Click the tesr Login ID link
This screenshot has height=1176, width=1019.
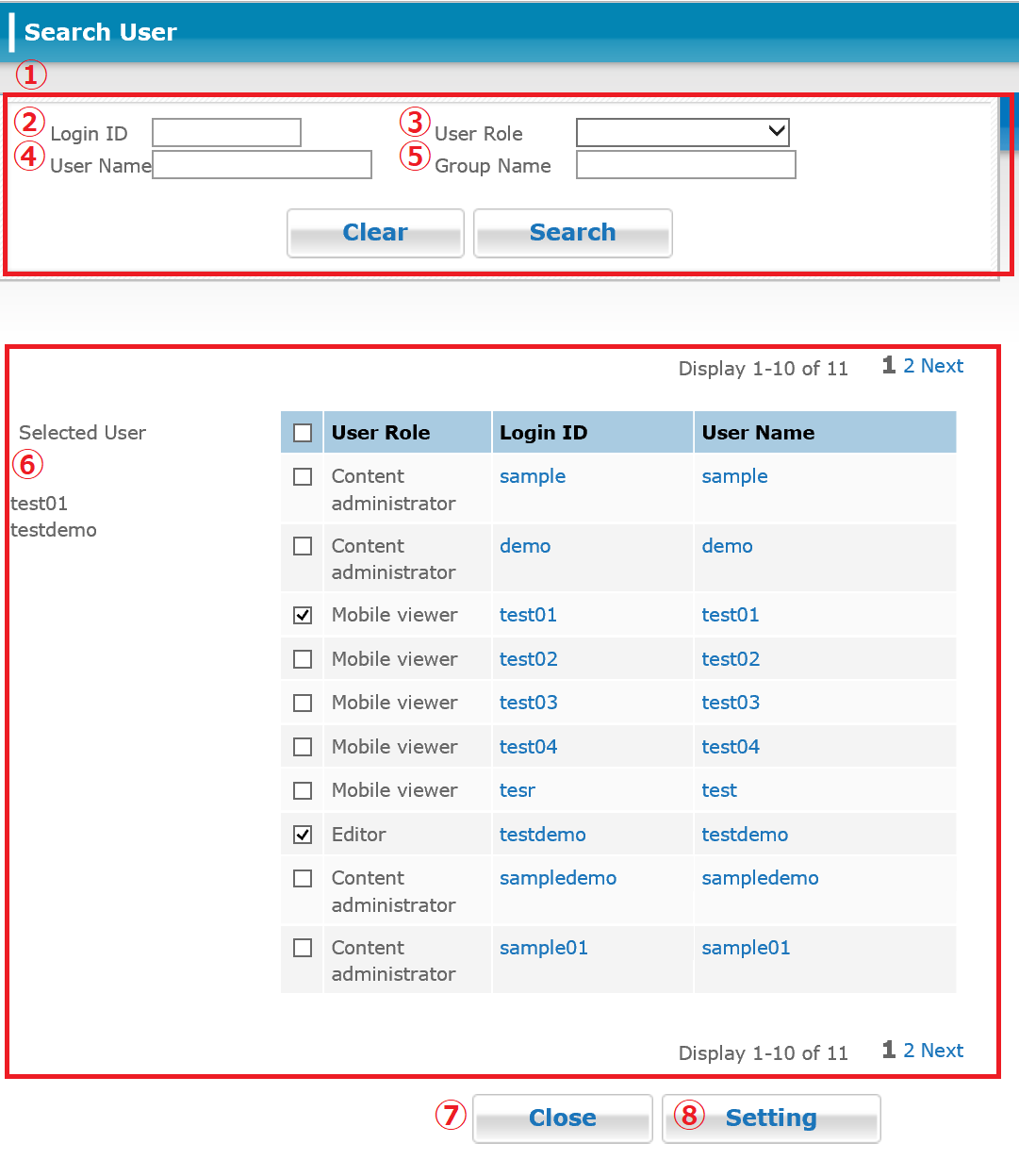point(518,790)
